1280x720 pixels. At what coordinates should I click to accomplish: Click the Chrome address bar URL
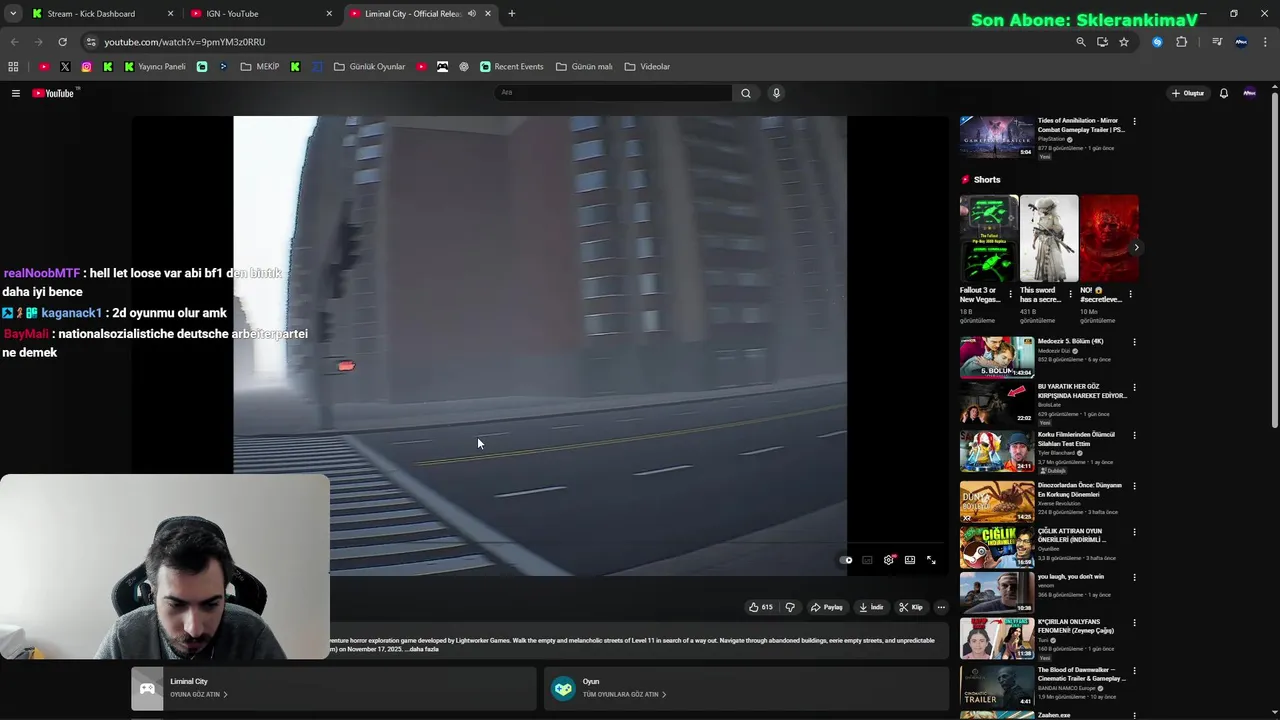[184, 42]
